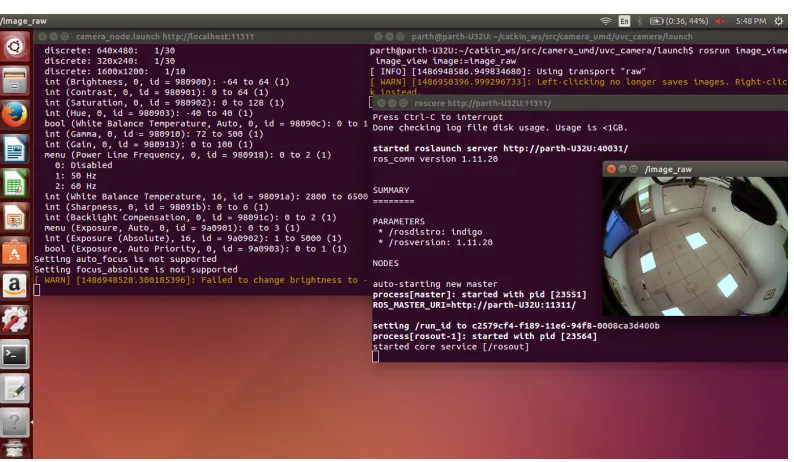The height and width of the screenshot is (462, 794).
Task: Open the Wi-Fi network indicator
Action: point(605,21)
